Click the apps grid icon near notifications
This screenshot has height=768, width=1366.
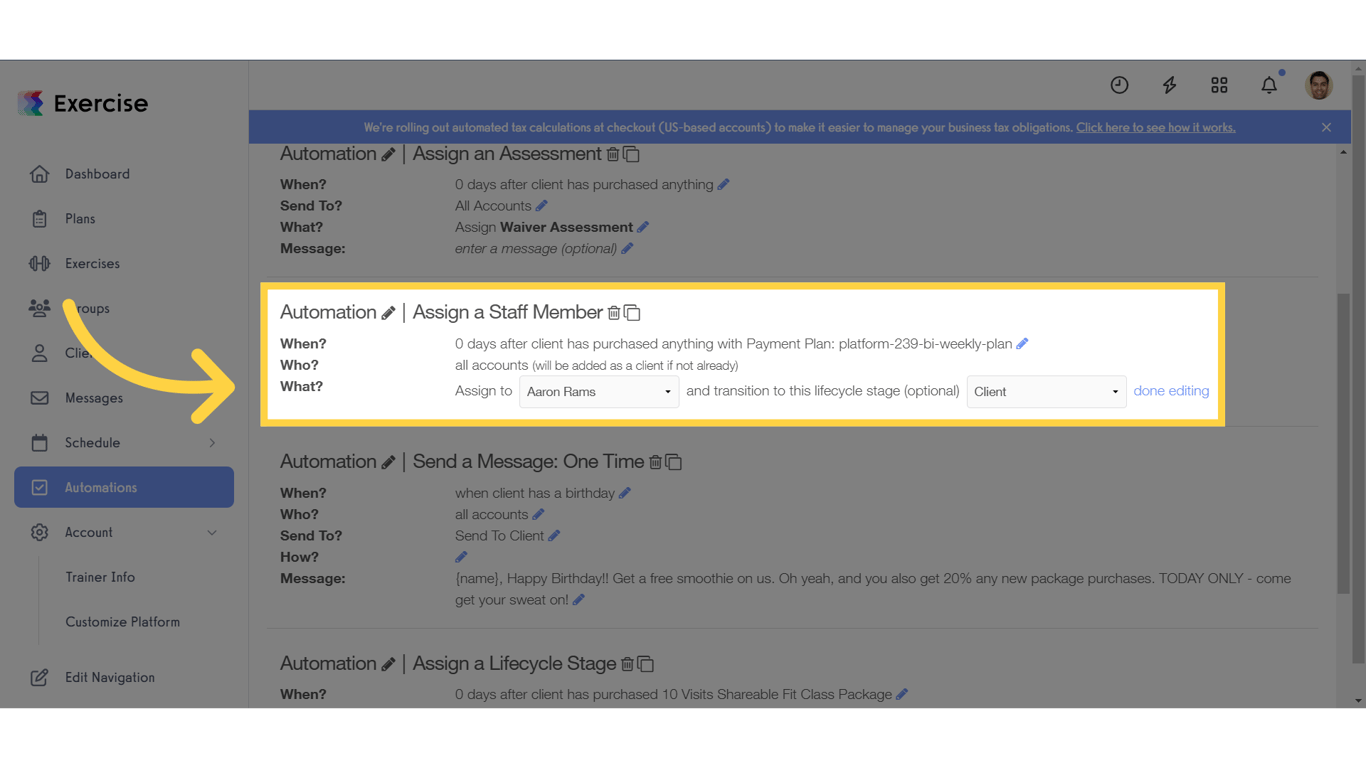click(x=1219, y=85)
